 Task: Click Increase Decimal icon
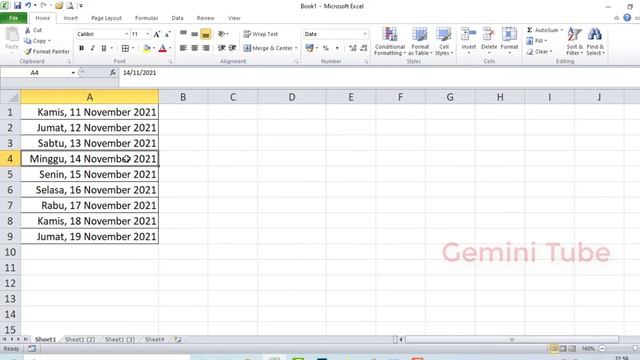point(353,48)
